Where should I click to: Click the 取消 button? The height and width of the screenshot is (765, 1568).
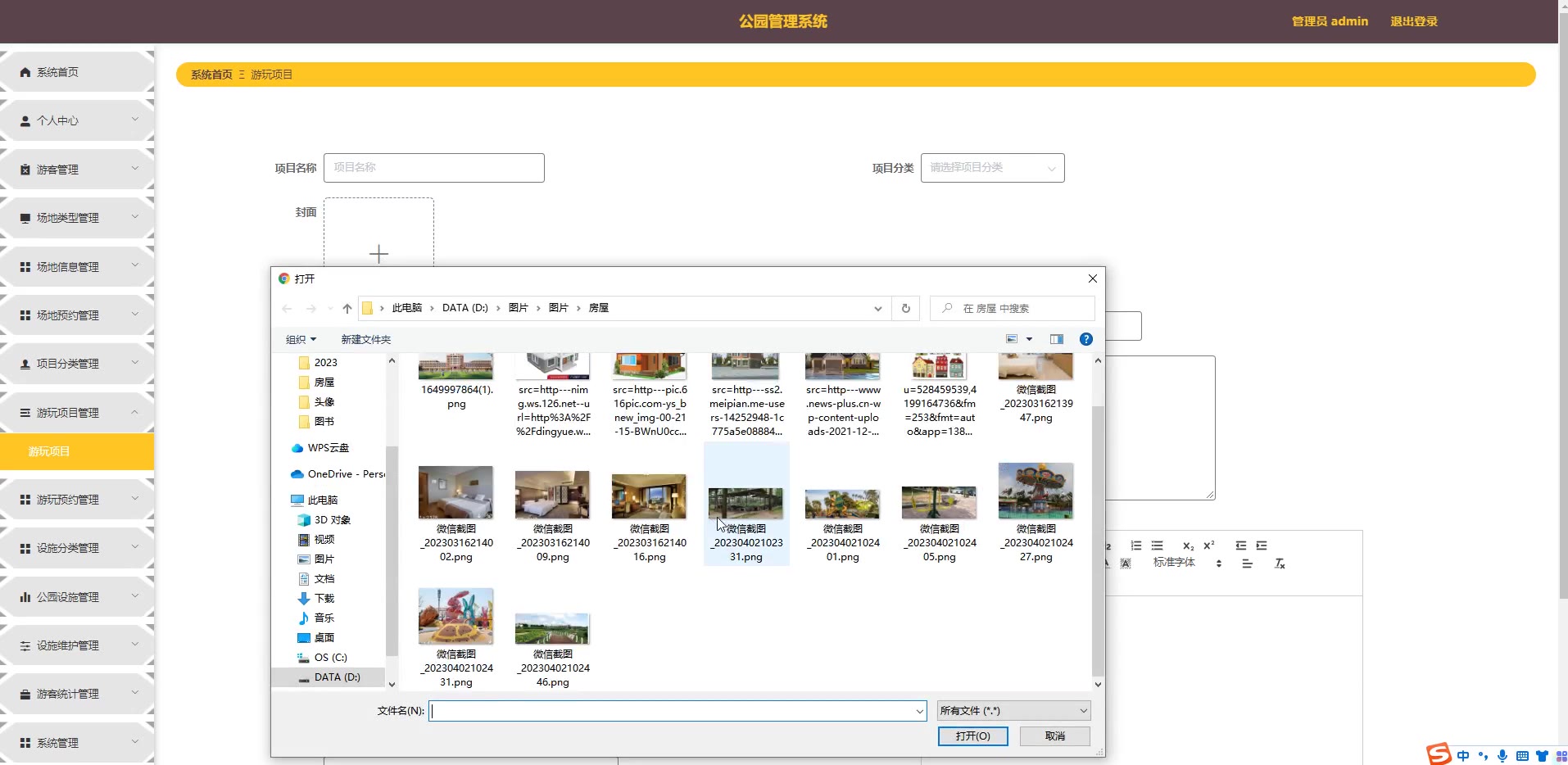(x=1055, y=736)
